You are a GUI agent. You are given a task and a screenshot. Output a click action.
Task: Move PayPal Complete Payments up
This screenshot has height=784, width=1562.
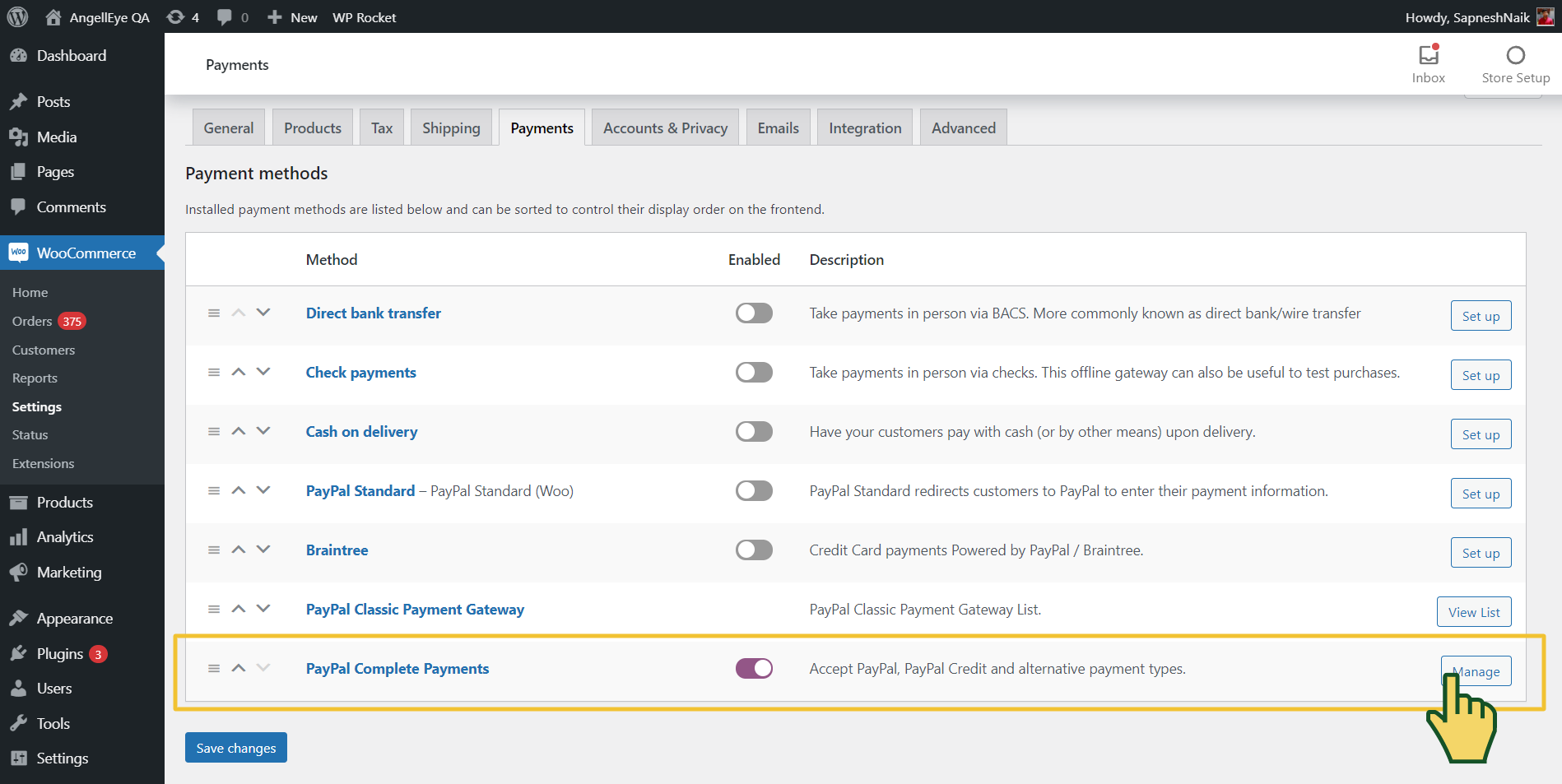(239, 668)
